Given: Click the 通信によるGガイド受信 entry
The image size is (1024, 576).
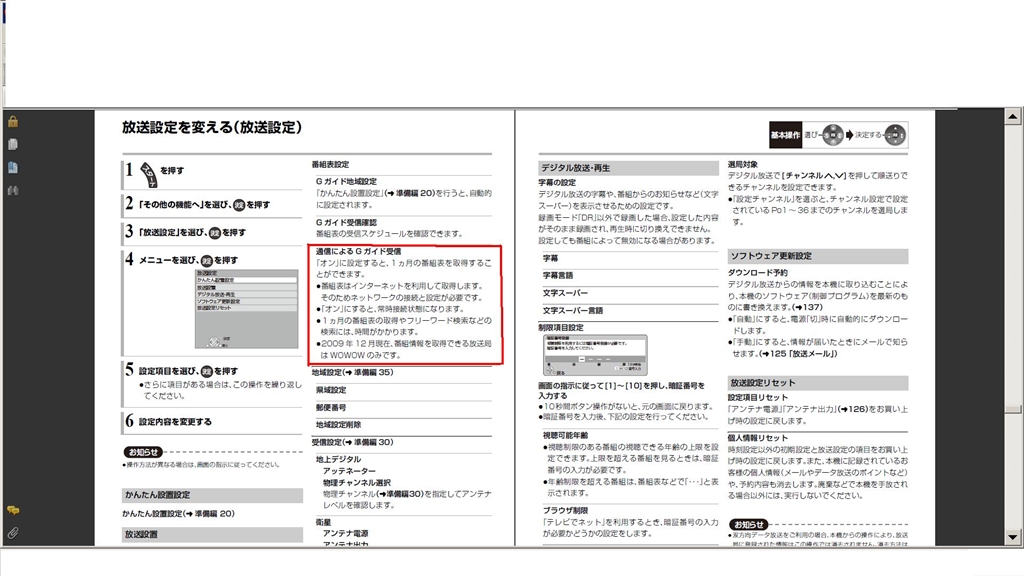Looking at the screenshot, I should [x=359, y=251].
